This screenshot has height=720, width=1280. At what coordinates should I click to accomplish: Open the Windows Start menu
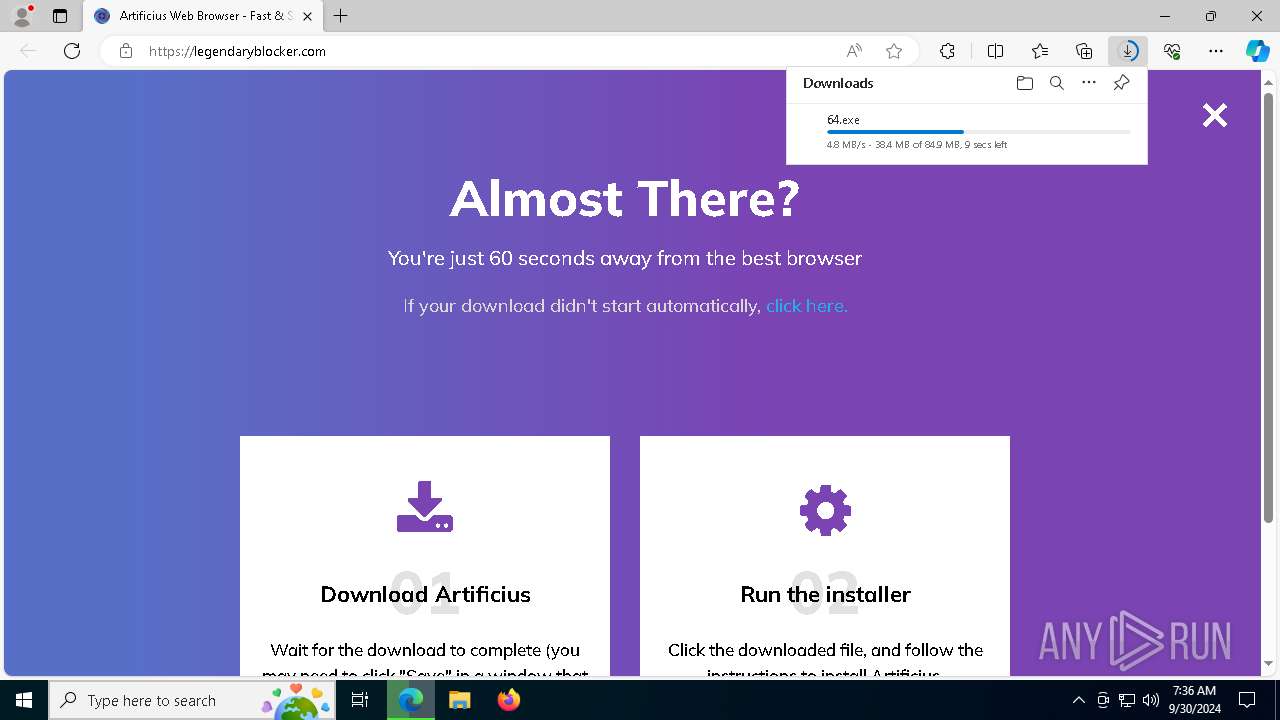click(24, 700)
